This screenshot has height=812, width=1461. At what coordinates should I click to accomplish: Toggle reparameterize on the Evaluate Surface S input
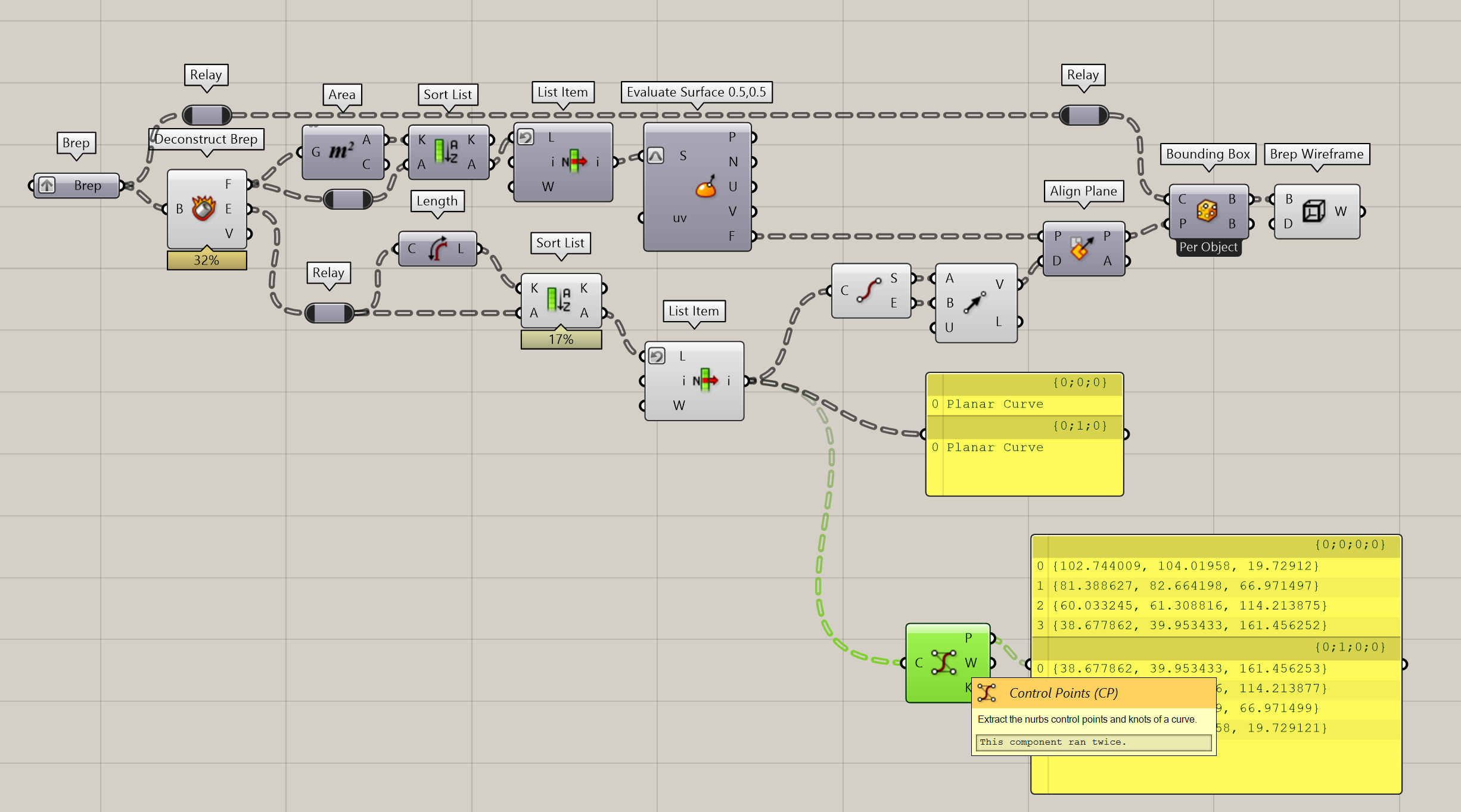coord(655,156)
